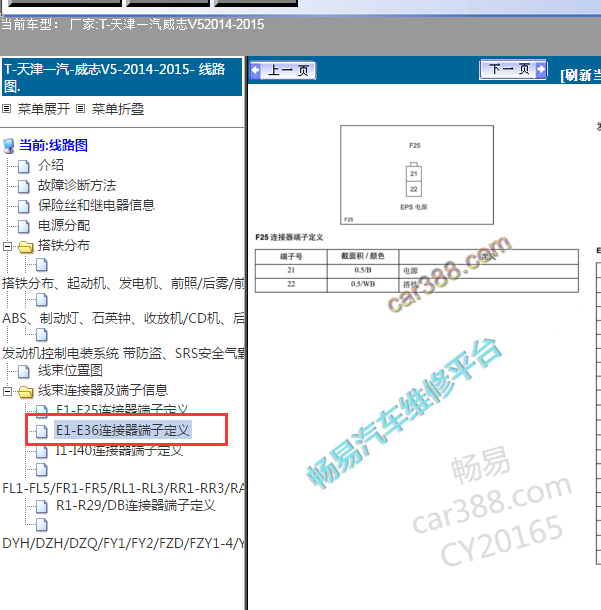The image size is (601, 610).
Task: Click the 0.5/B wire color cell
Action: (363, 271)
